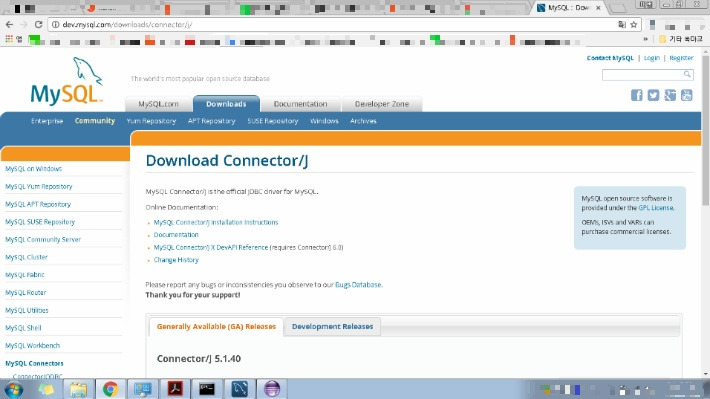Click the page vertical scrollbar
The width and height of the screenshot is (710, 399).
tap(705, 131)
